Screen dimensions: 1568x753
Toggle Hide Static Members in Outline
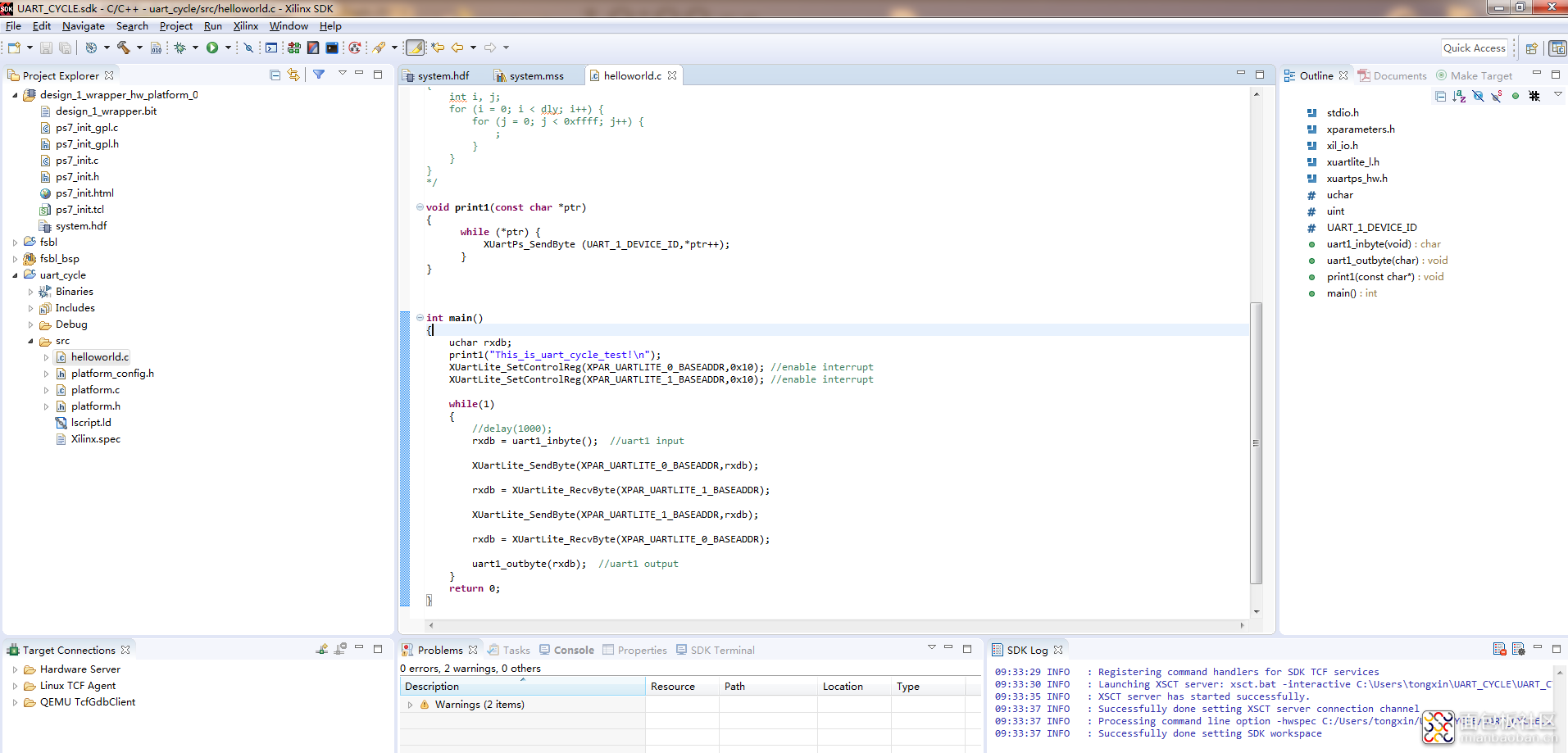1497,96
